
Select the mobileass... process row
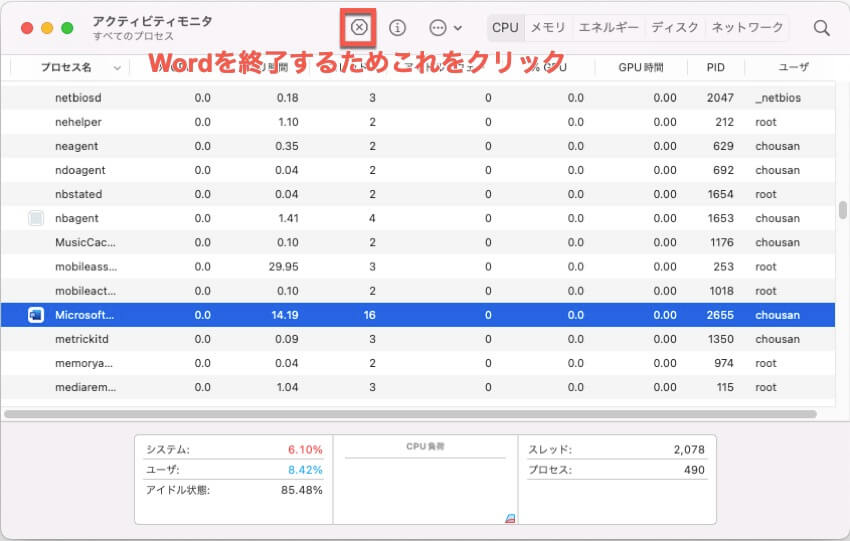(x=417, y=267)
